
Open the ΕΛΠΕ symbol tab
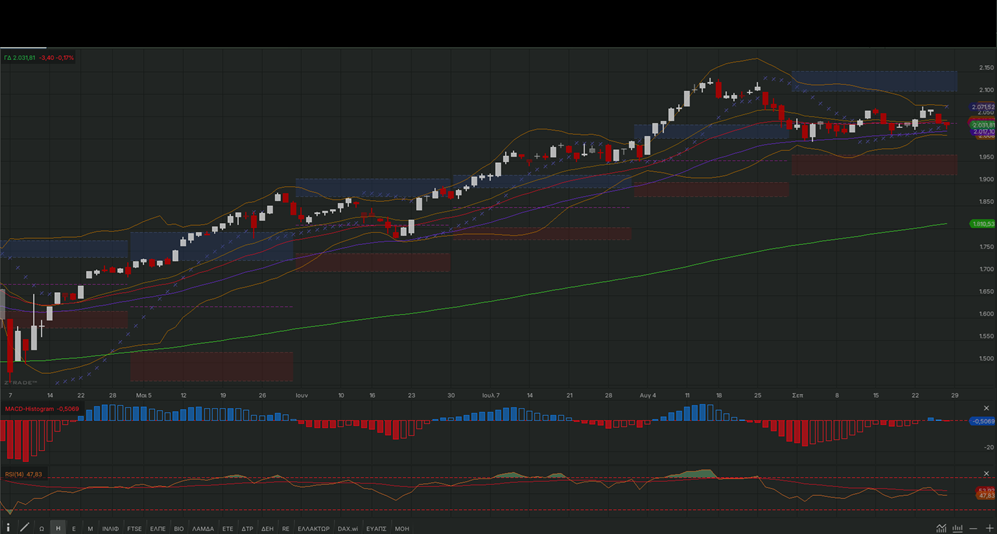[x=158, y=528]
